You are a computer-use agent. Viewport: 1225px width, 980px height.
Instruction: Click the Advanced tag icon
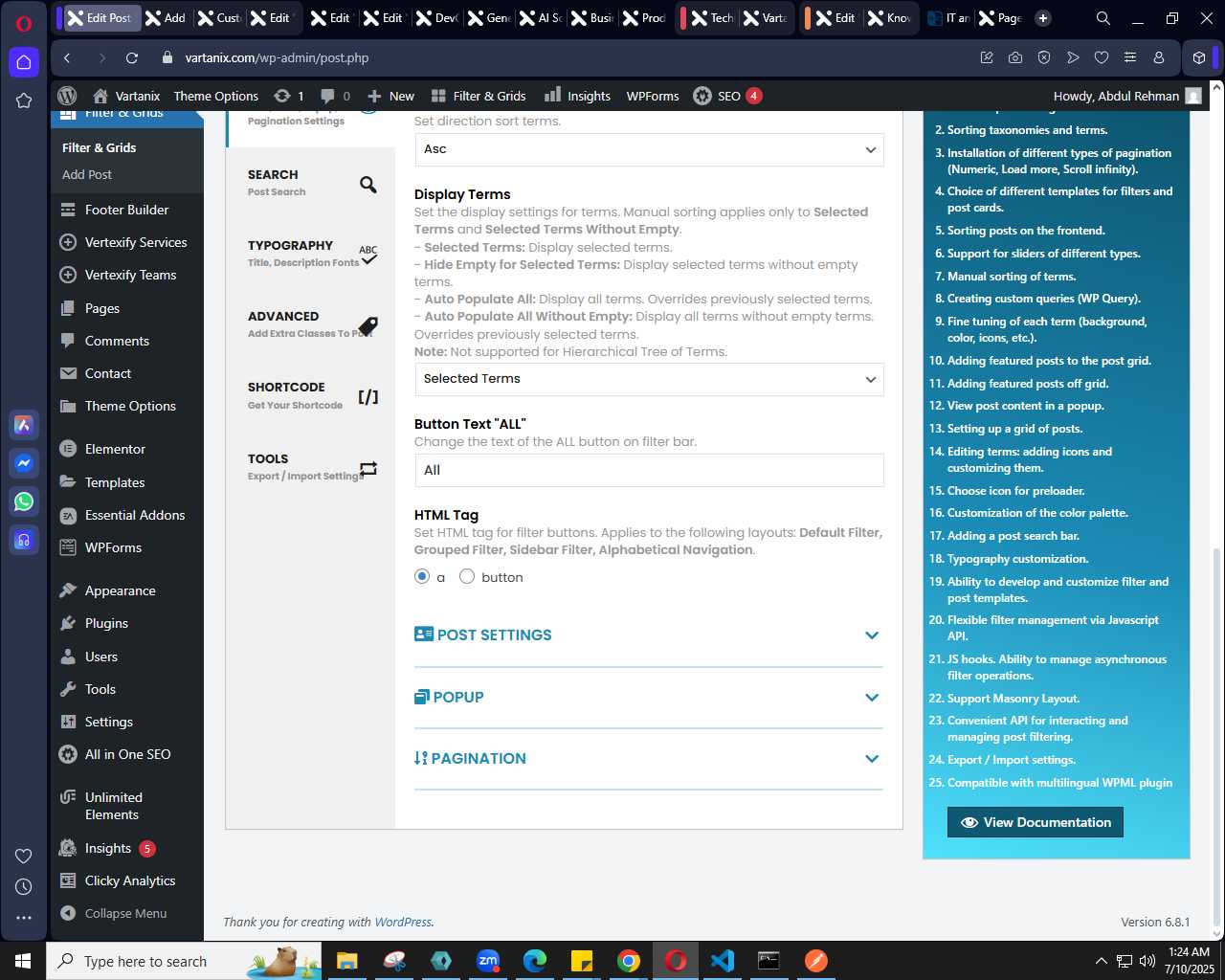(x=368, y=326)
